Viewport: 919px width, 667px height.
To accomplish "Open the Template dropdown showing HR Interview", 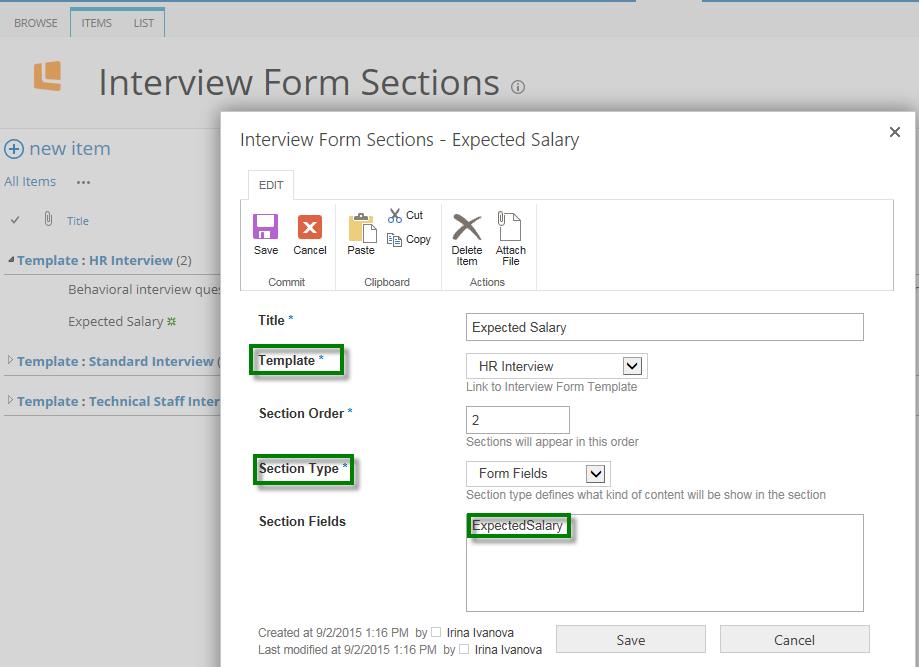I will 634,365.
